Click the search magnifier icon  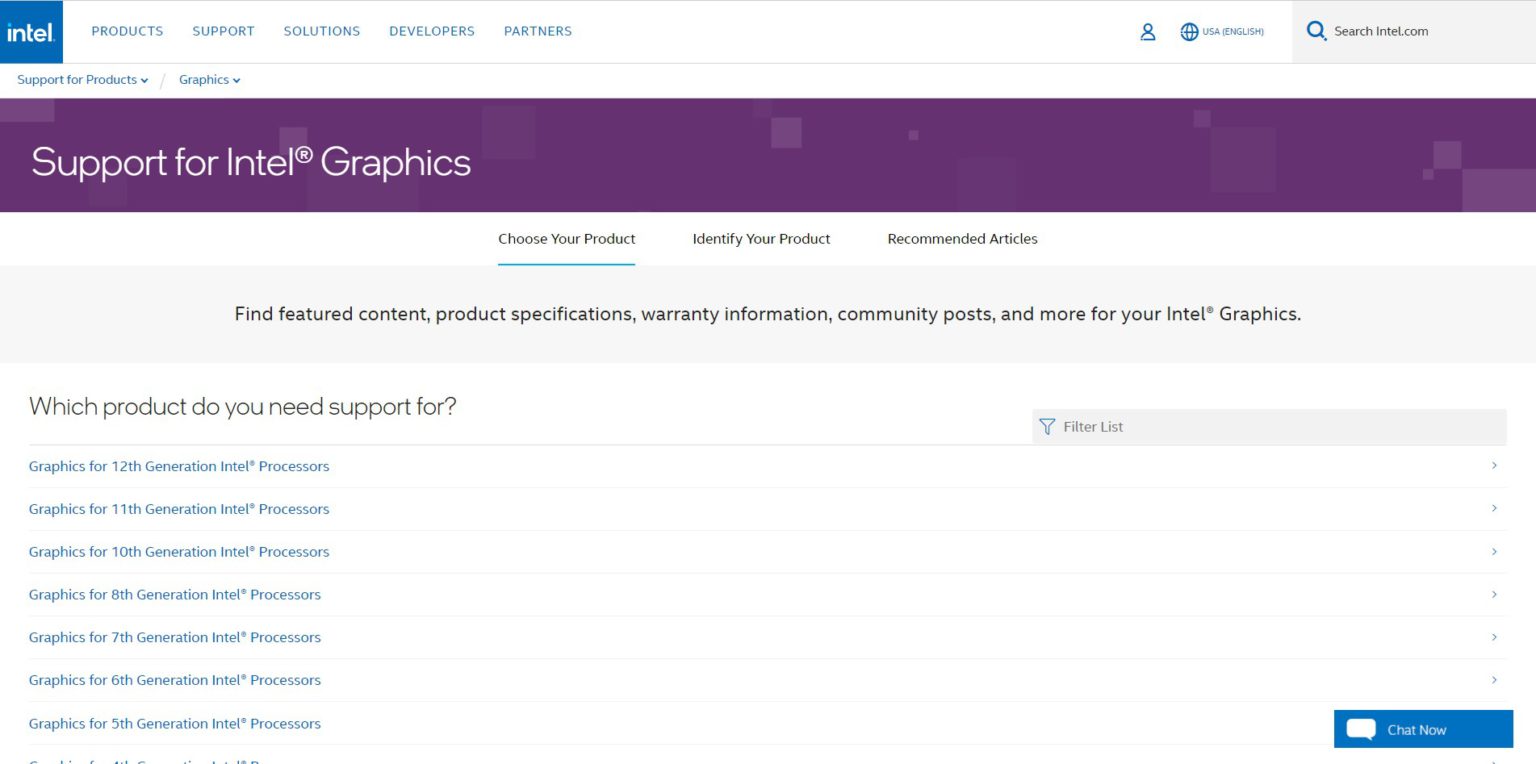[1316, 31]
